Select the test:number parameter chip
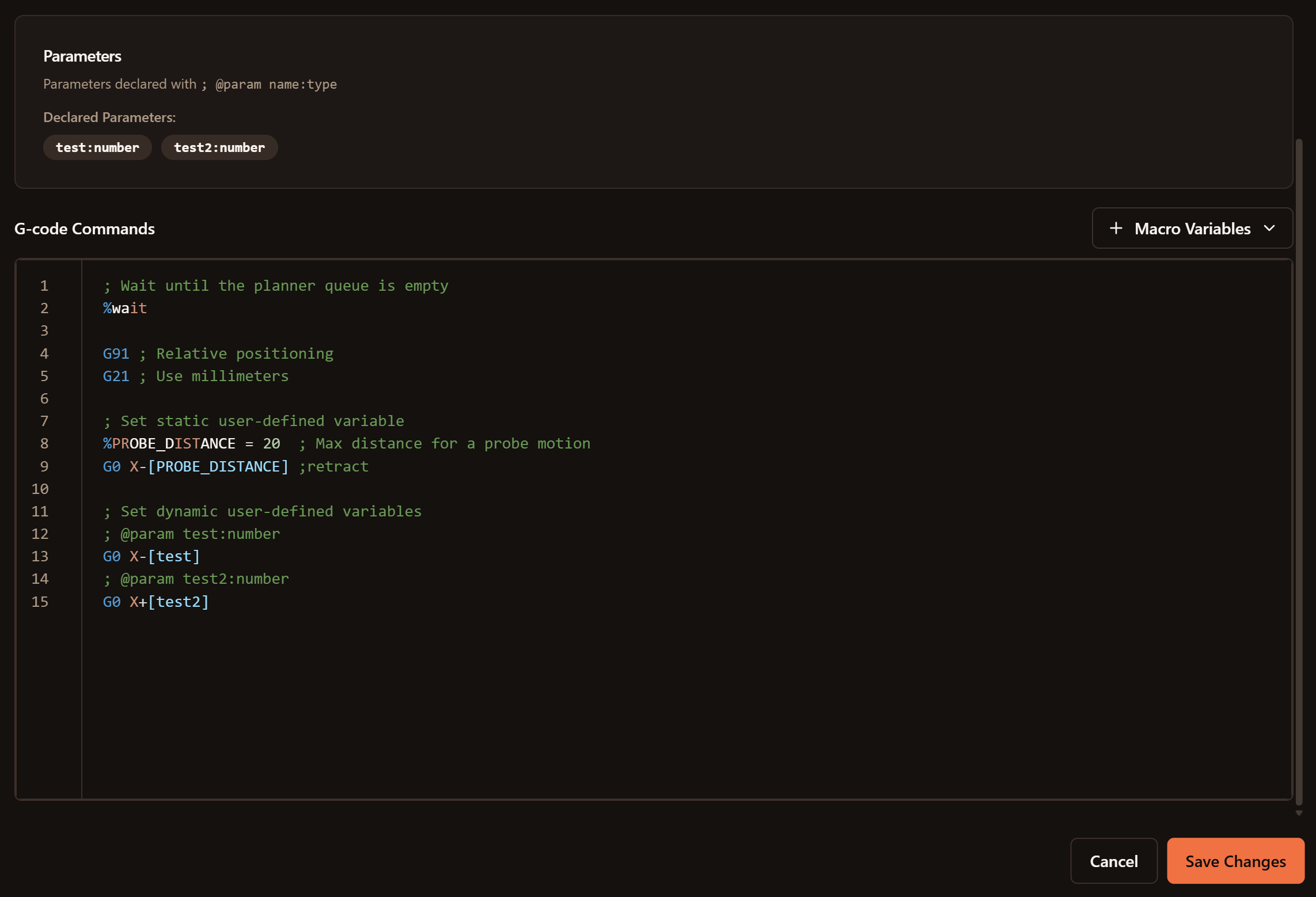The height and width of the screenshot is (897, 1316). coord(97,147)
